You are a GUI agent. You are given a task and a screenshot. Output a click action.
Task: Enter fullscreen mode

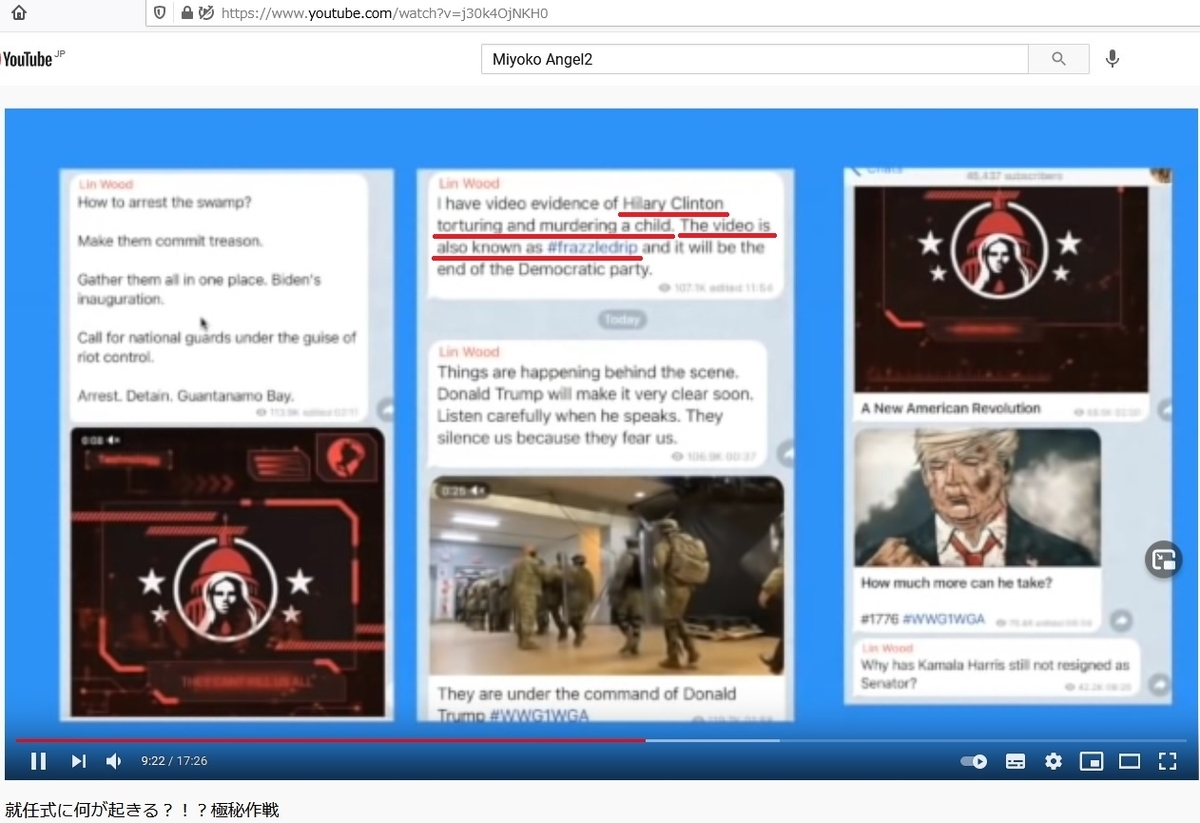pyautogui.click(x=1167, y=761)
